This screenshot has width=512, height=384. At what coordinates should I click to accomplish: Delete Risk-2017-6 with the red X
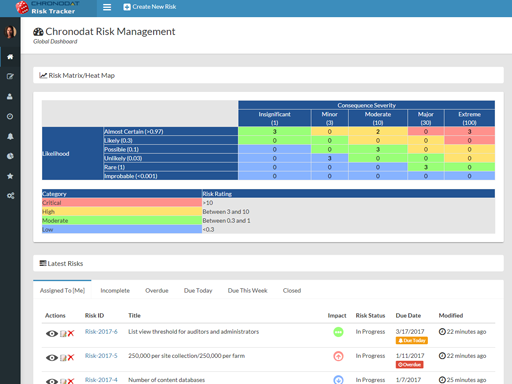coord(71,333)
